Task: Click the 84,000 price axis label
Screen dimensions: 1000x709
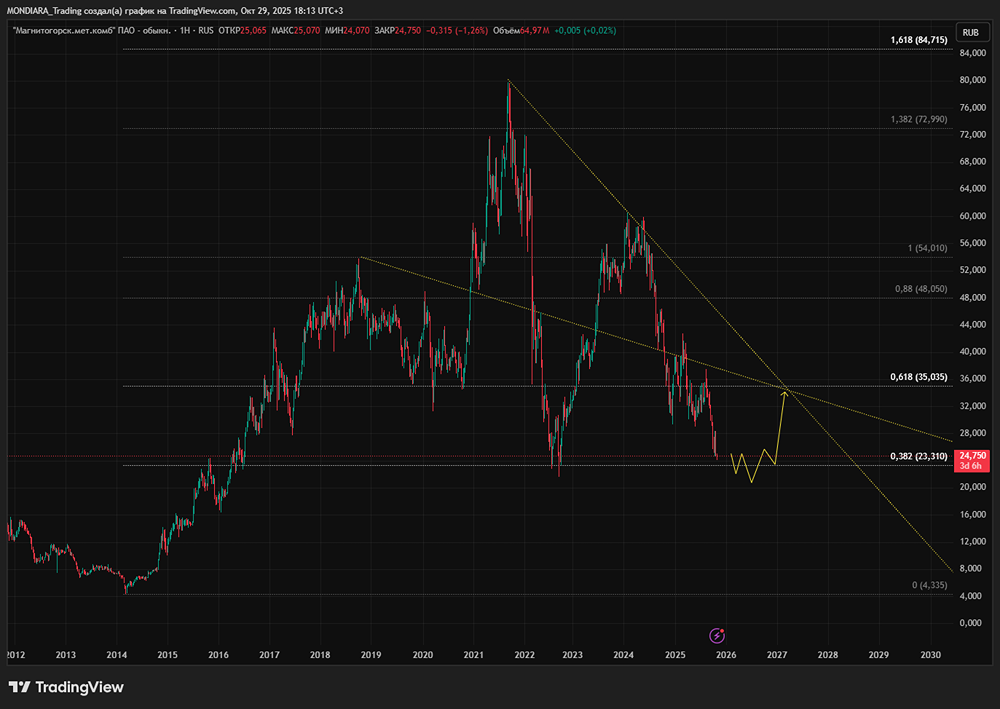Action: (973, 53)
